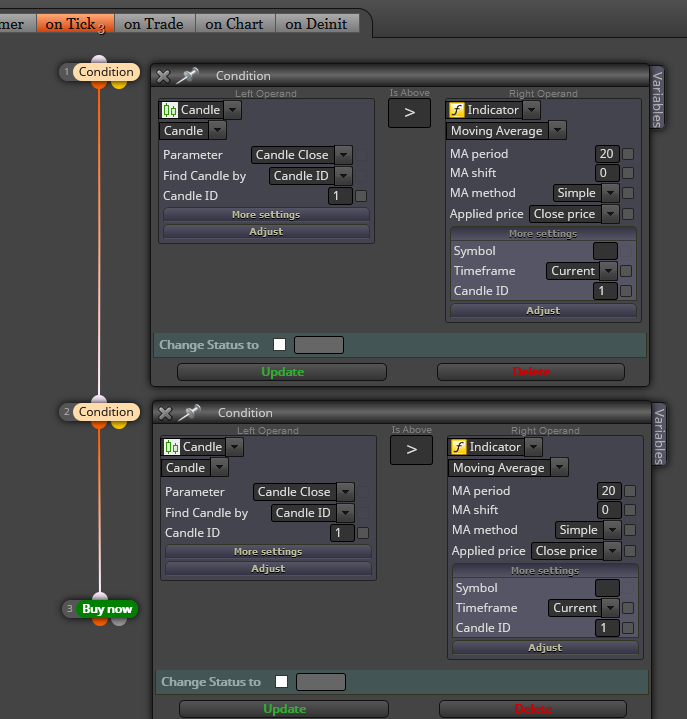Open Variables side tab of first Condition

tap(657, 98)
